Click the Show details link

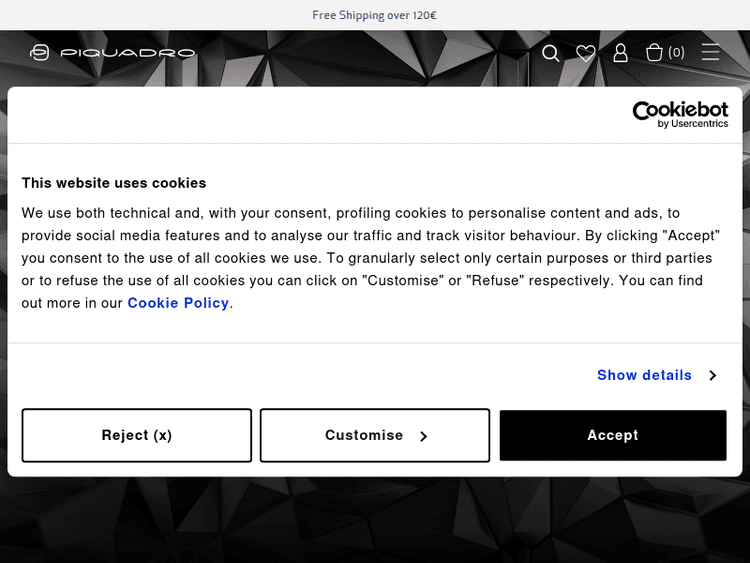click(644, 375)
